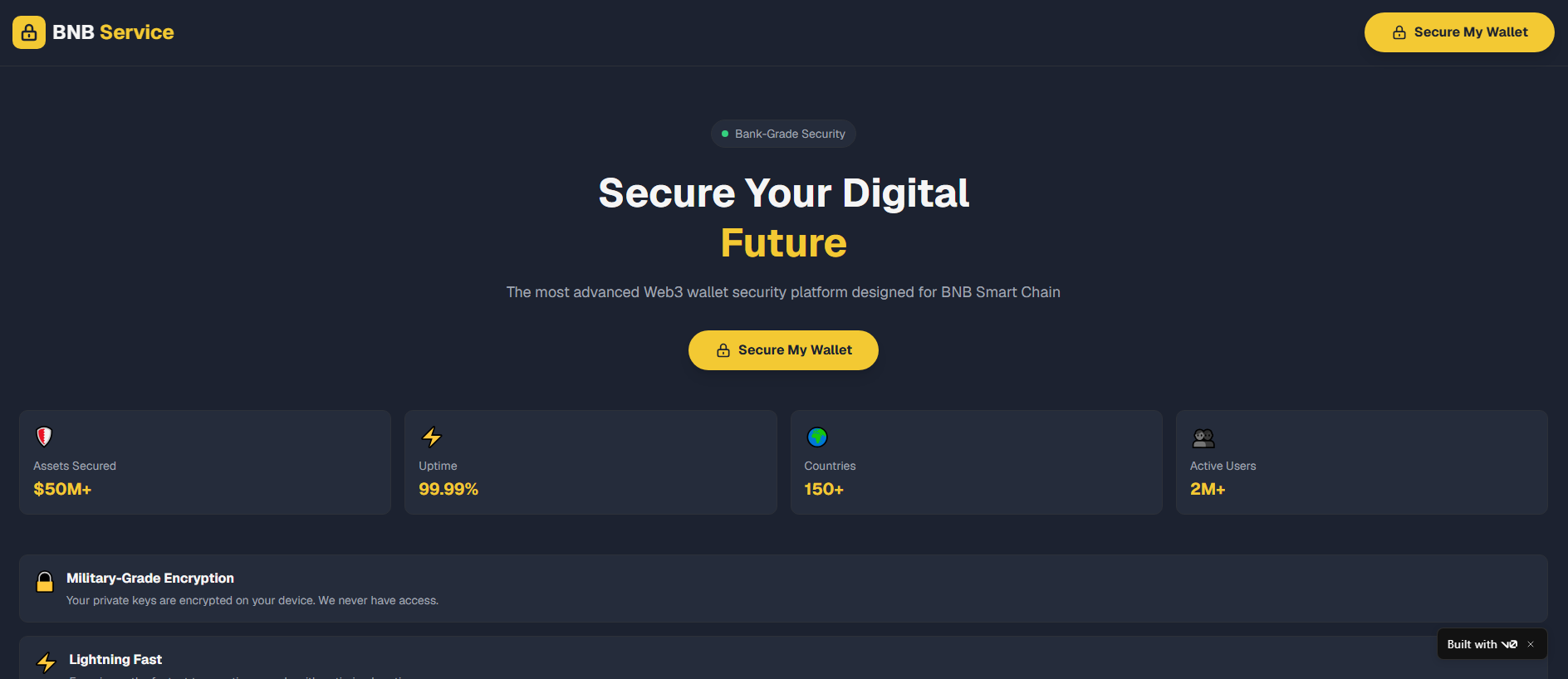Click the v0 logo in Built with badge

1509,644
